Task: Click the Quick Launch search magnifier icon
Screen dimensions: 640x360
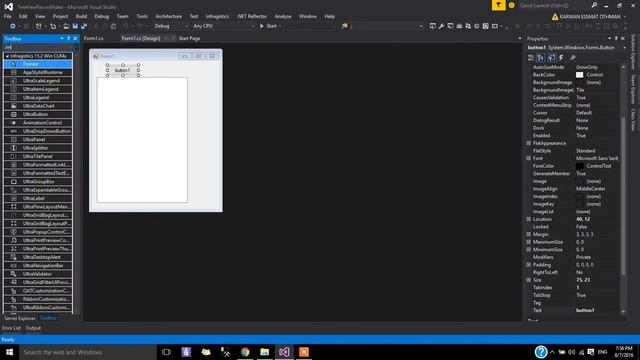Action: click(x=594, y=5)
